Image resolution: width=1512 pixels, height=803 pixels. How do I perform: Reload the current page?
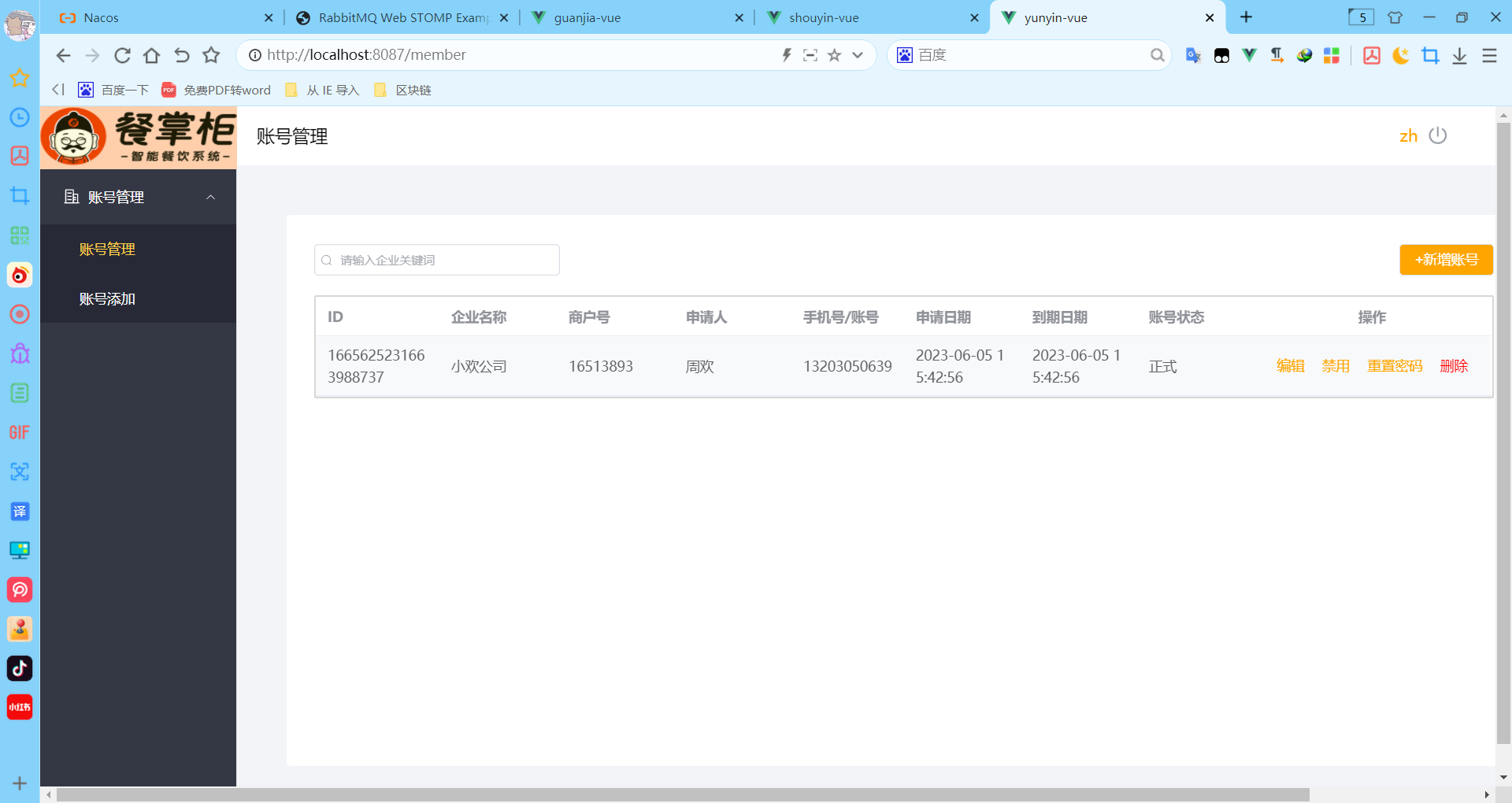122,55
